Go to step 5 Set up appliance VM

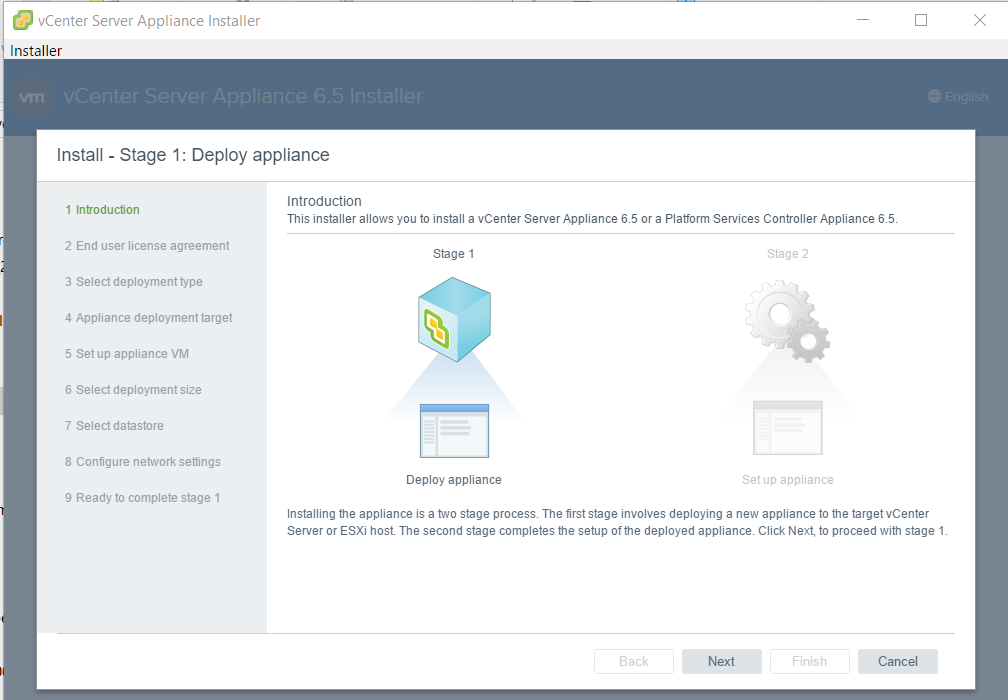tap(127, 354)
